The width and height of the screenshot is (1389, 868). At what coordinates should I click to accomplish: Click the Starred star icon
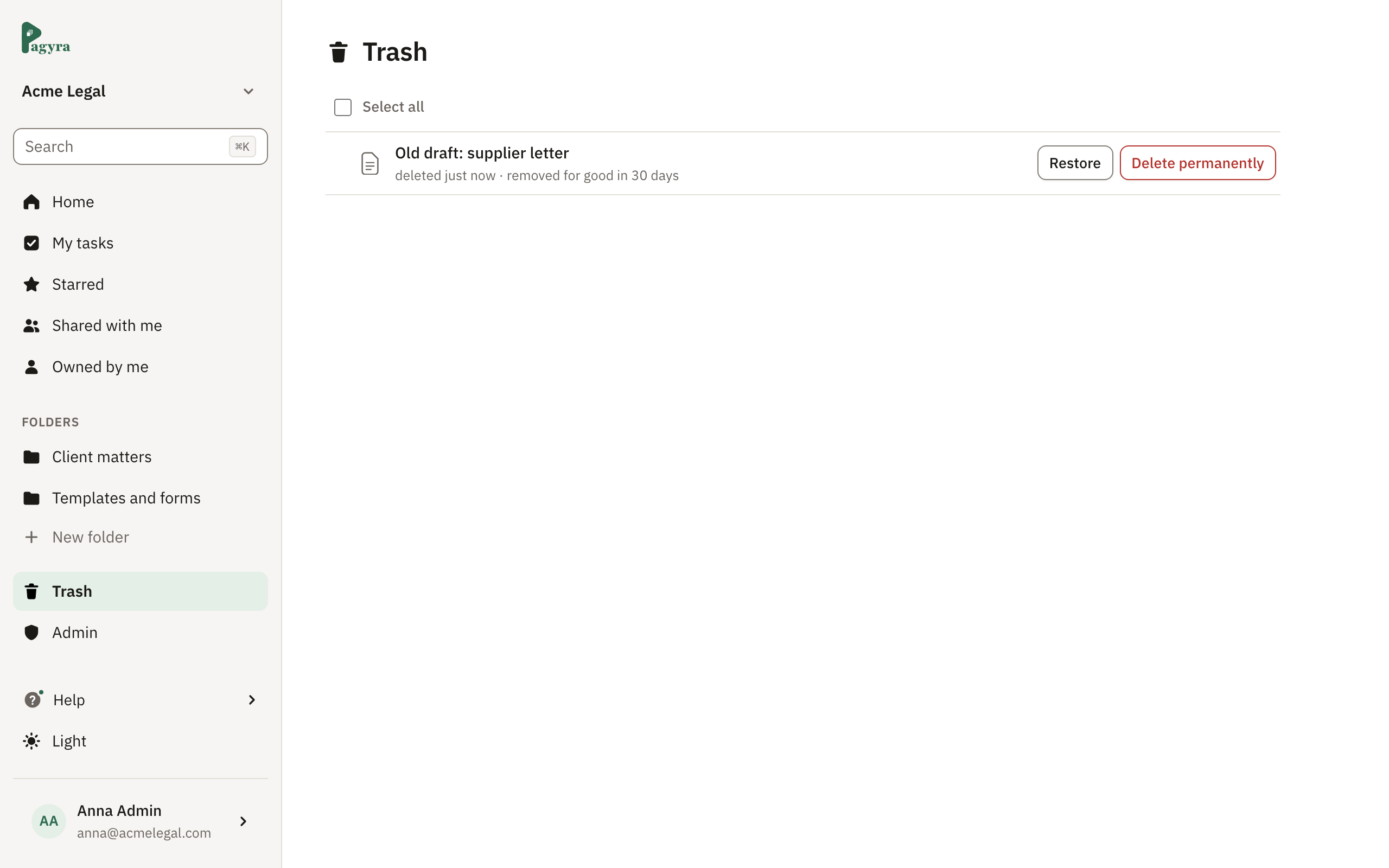[31, 284]
